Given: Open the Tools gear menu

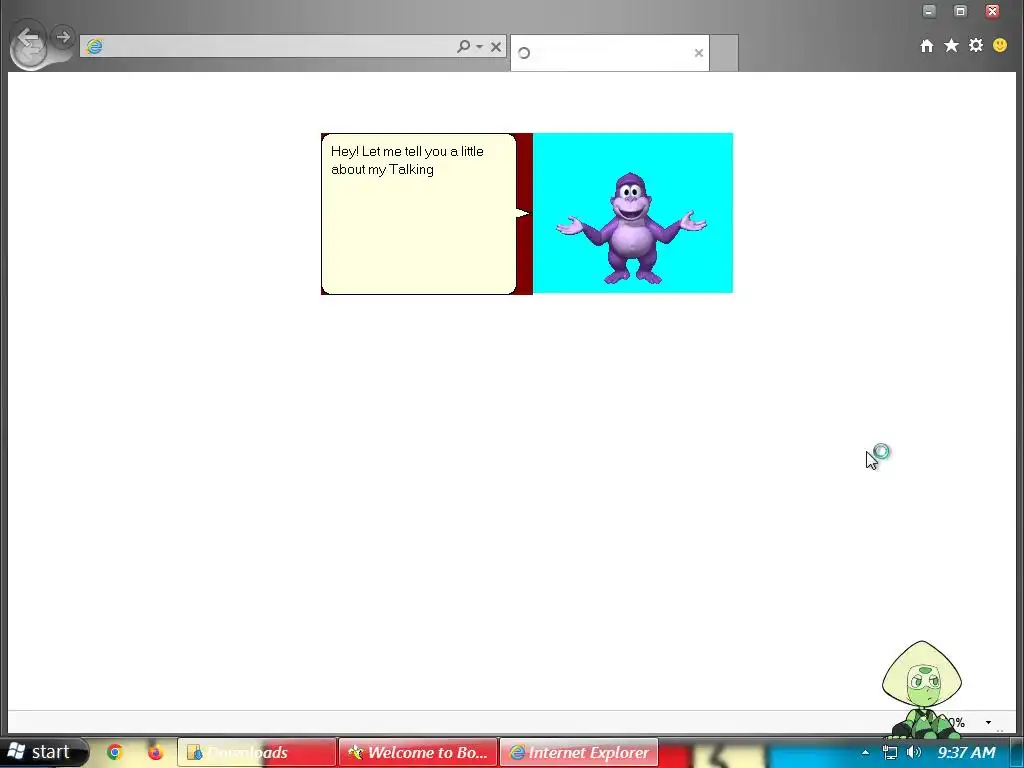Looking at the screenshot, I should pos(976,45).
